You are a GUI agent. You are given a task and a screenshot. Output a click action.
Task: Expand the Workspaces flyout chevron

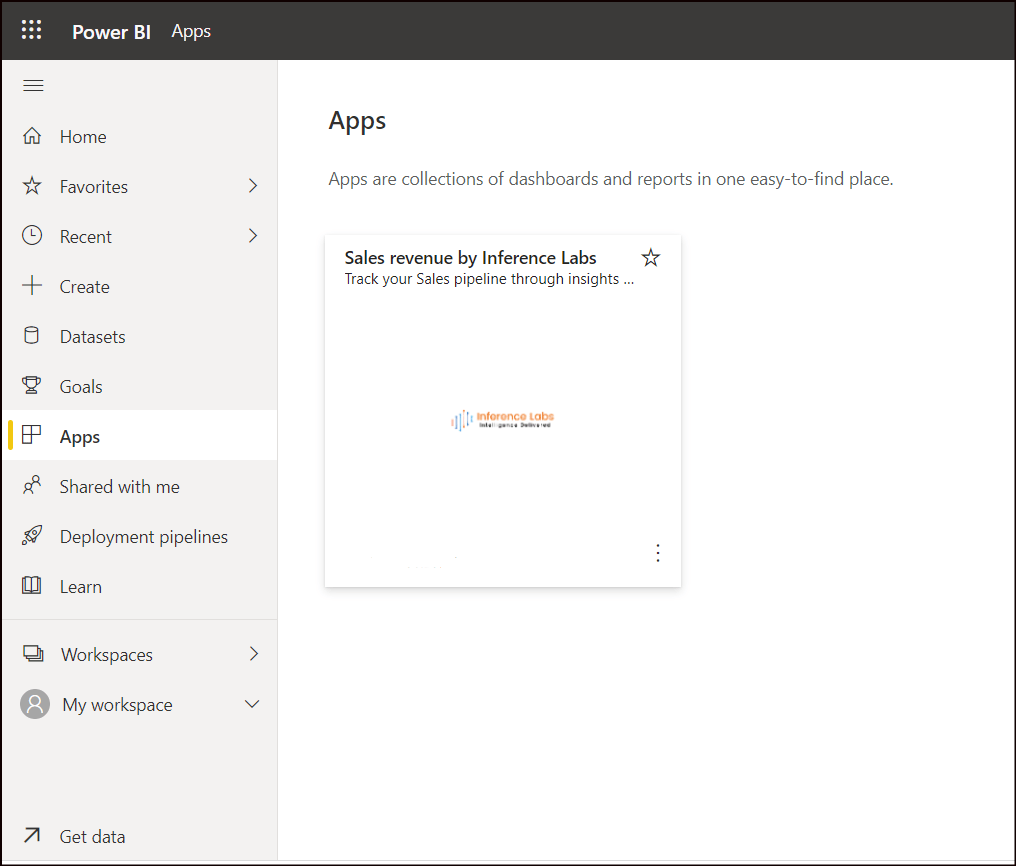click(253, 654)
